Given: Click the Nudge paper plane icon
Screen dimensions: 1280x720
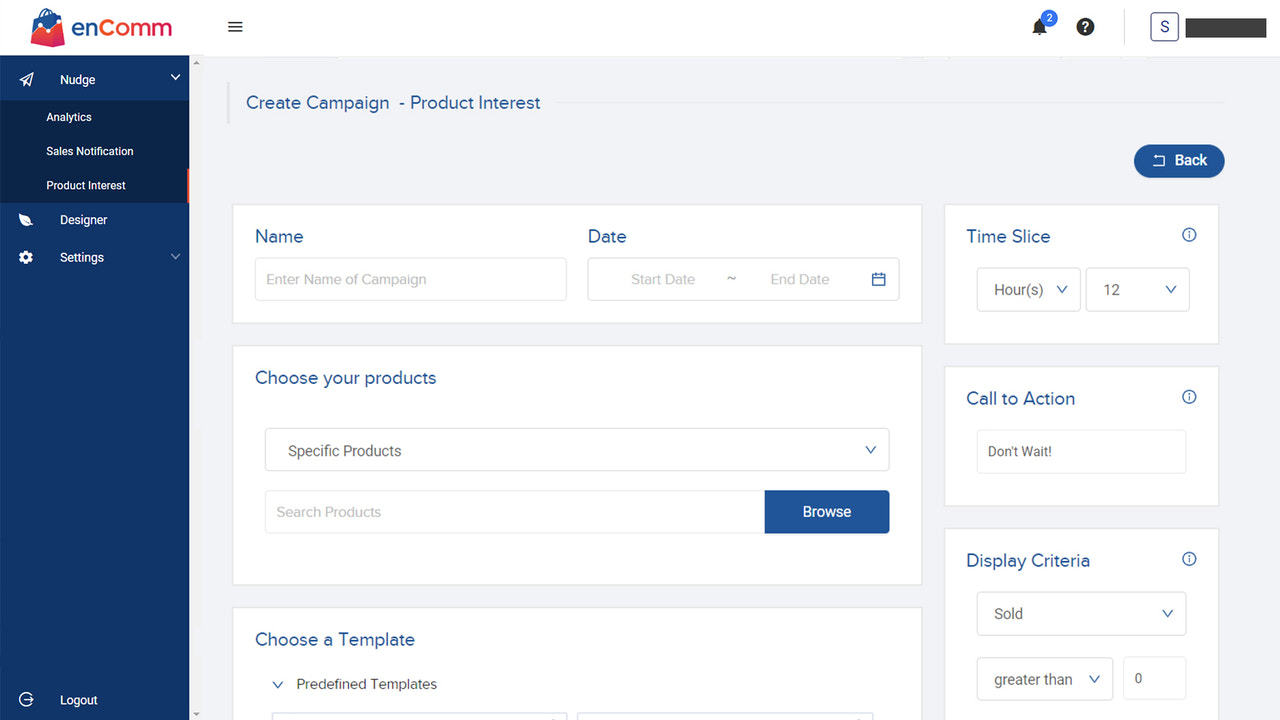Looking at the screenshot, I should [x=26, y=78].
